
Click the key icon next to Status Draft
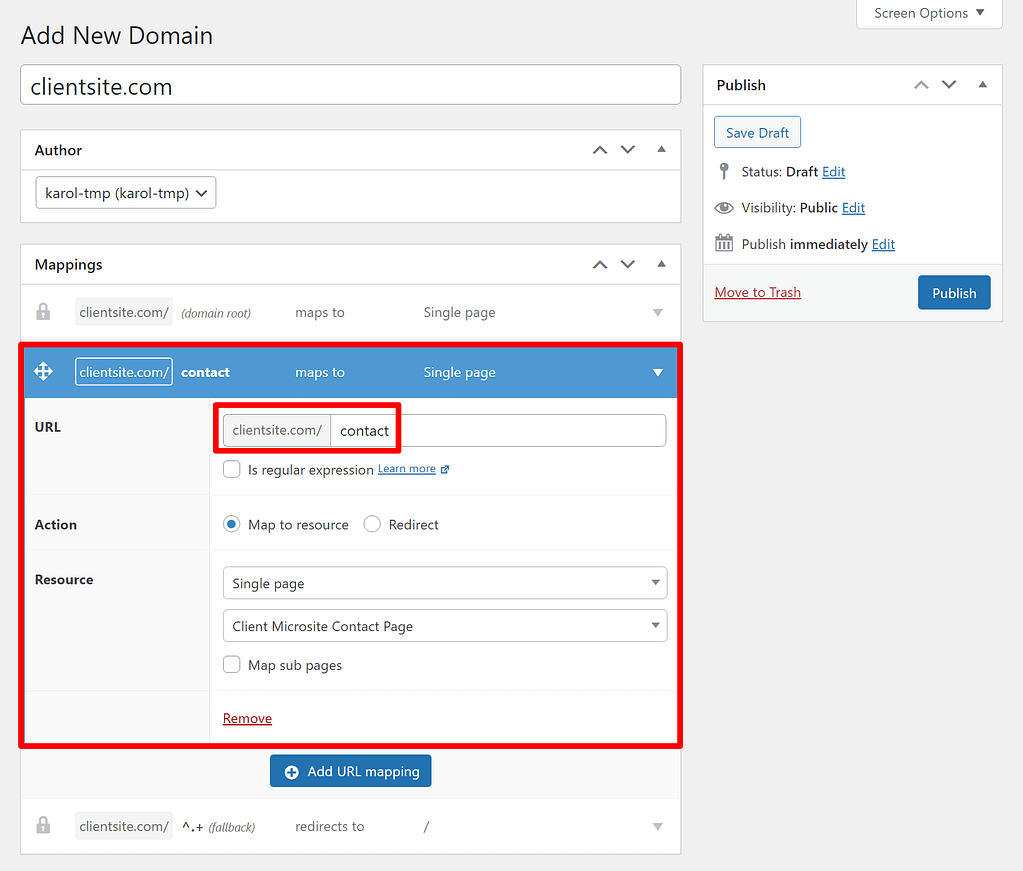coord(724,171)
